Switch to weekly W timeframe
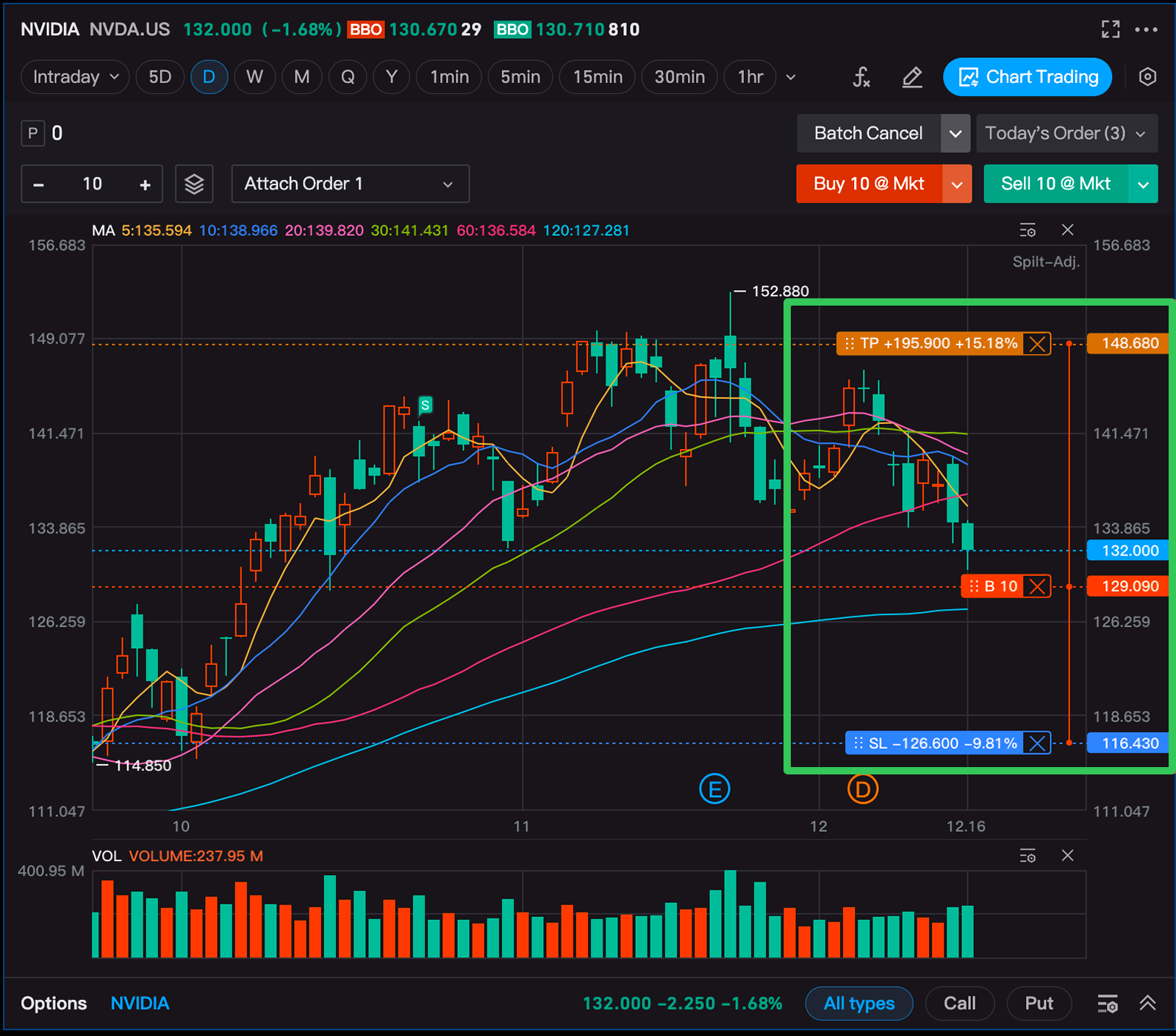Viewport: 1176px width, 1036px height. tap(254, 77)
